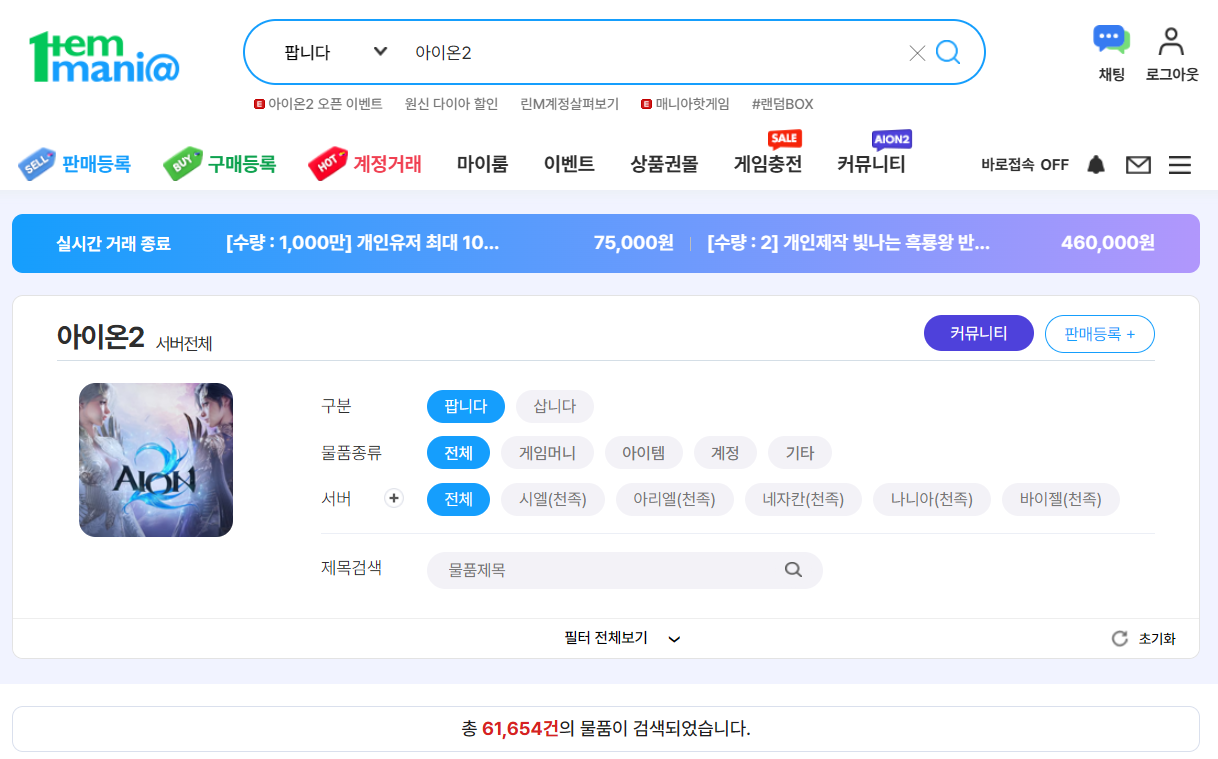Select 전체 in the 서버 filter

pyautogui.click(x=458, y=499)
